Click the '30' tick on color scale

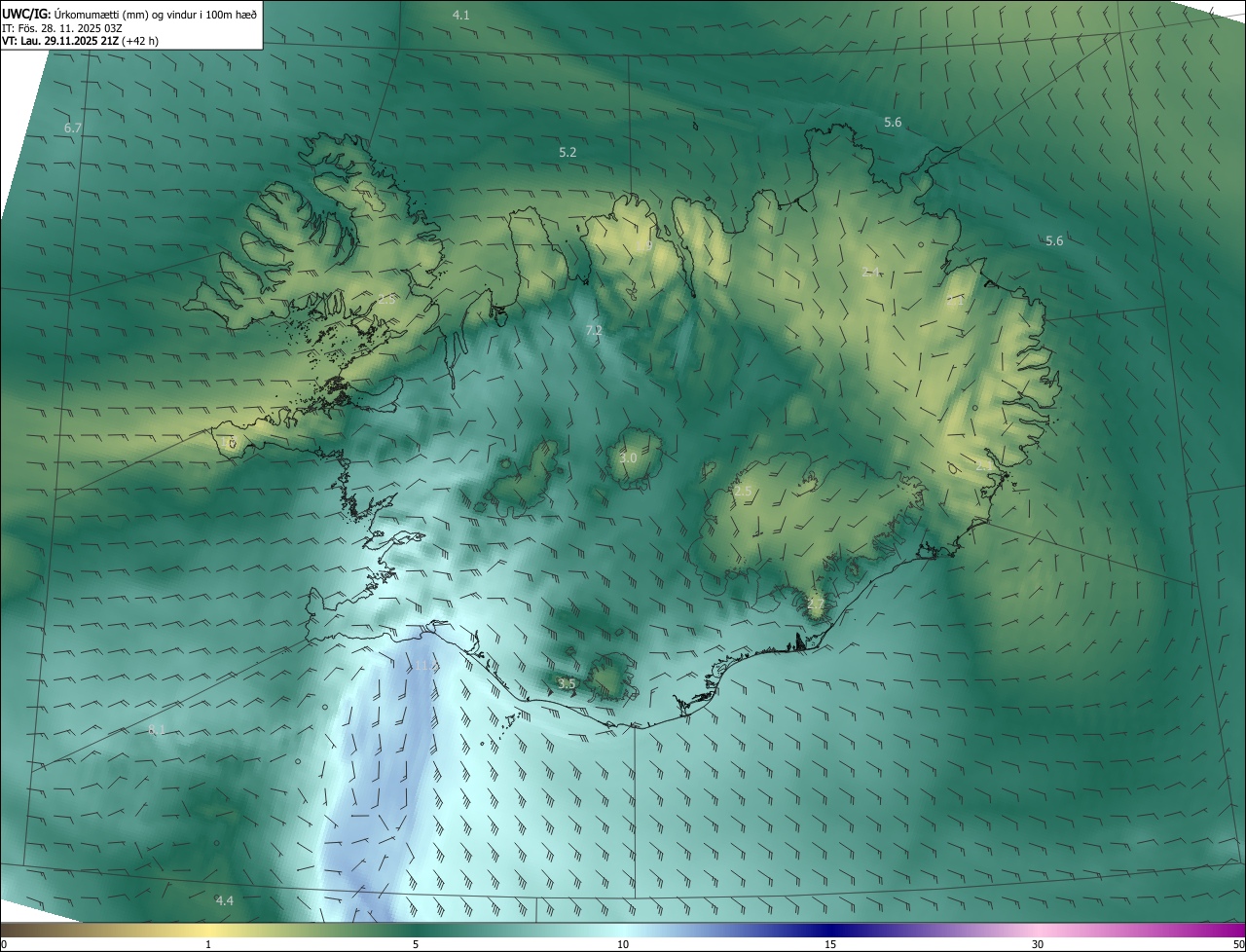pyautogui.click(x=1038, y=944)
